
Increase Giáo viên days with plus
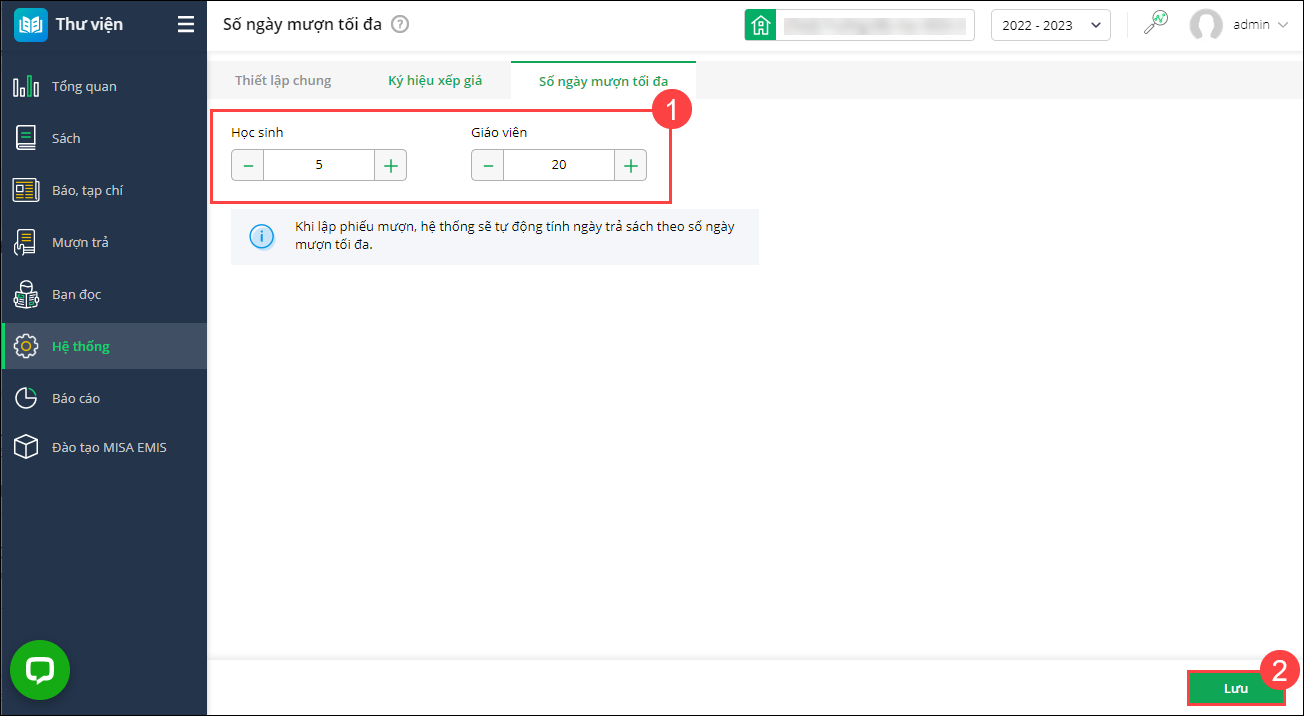630,165
